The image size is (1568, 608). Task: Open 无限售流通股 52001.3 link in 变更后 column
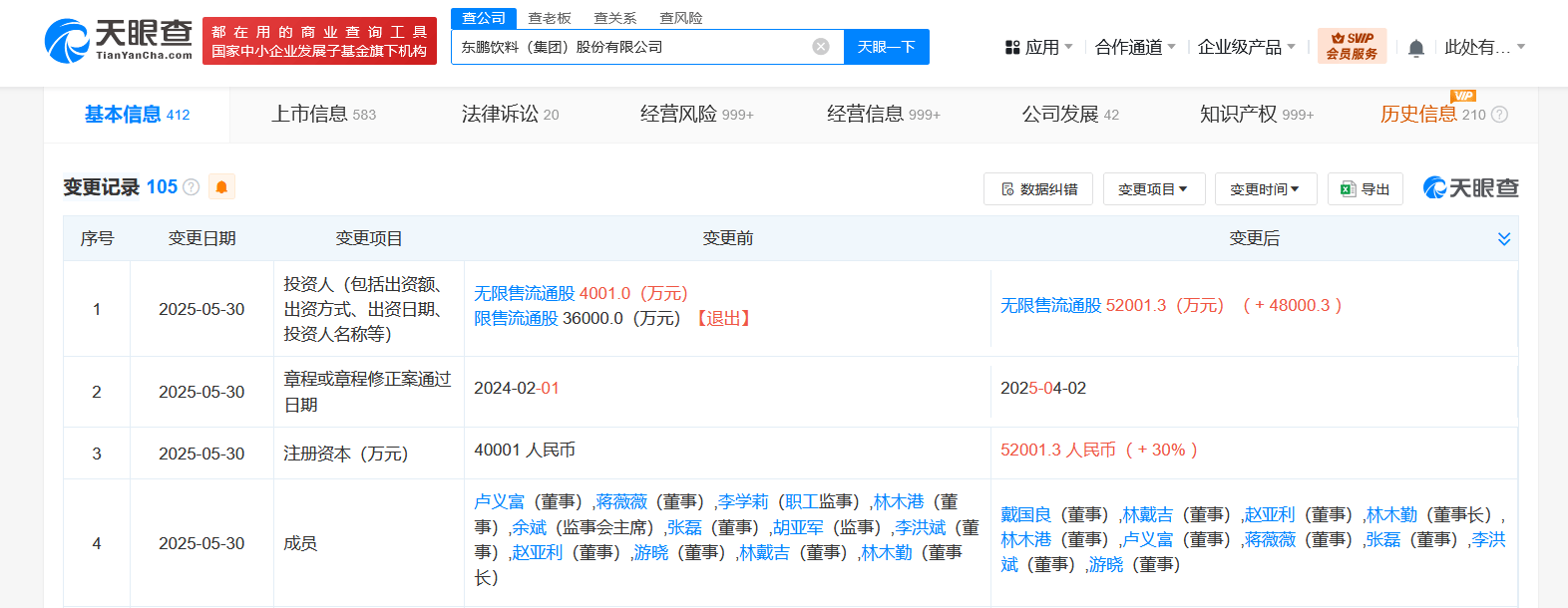[x=1051, y=305]
